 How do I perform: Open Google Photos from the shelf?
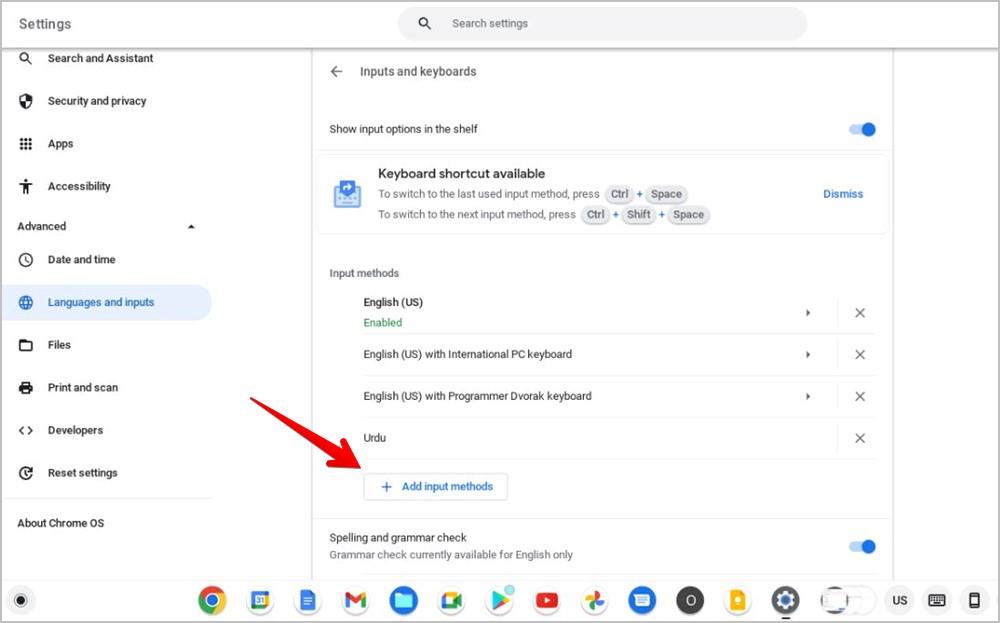click(594, 600)
